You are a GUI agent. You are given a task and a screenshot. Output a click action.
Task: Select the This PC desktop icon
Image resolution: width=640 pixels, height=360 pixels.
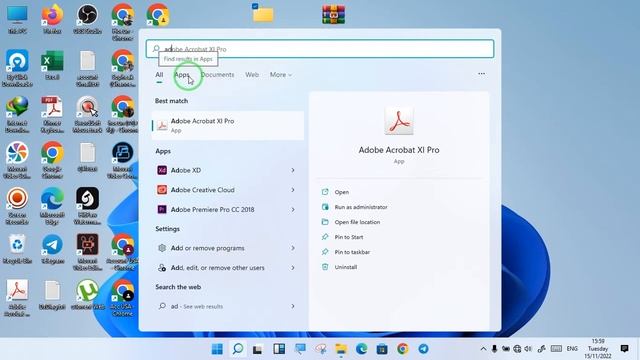tap(17, 19)
